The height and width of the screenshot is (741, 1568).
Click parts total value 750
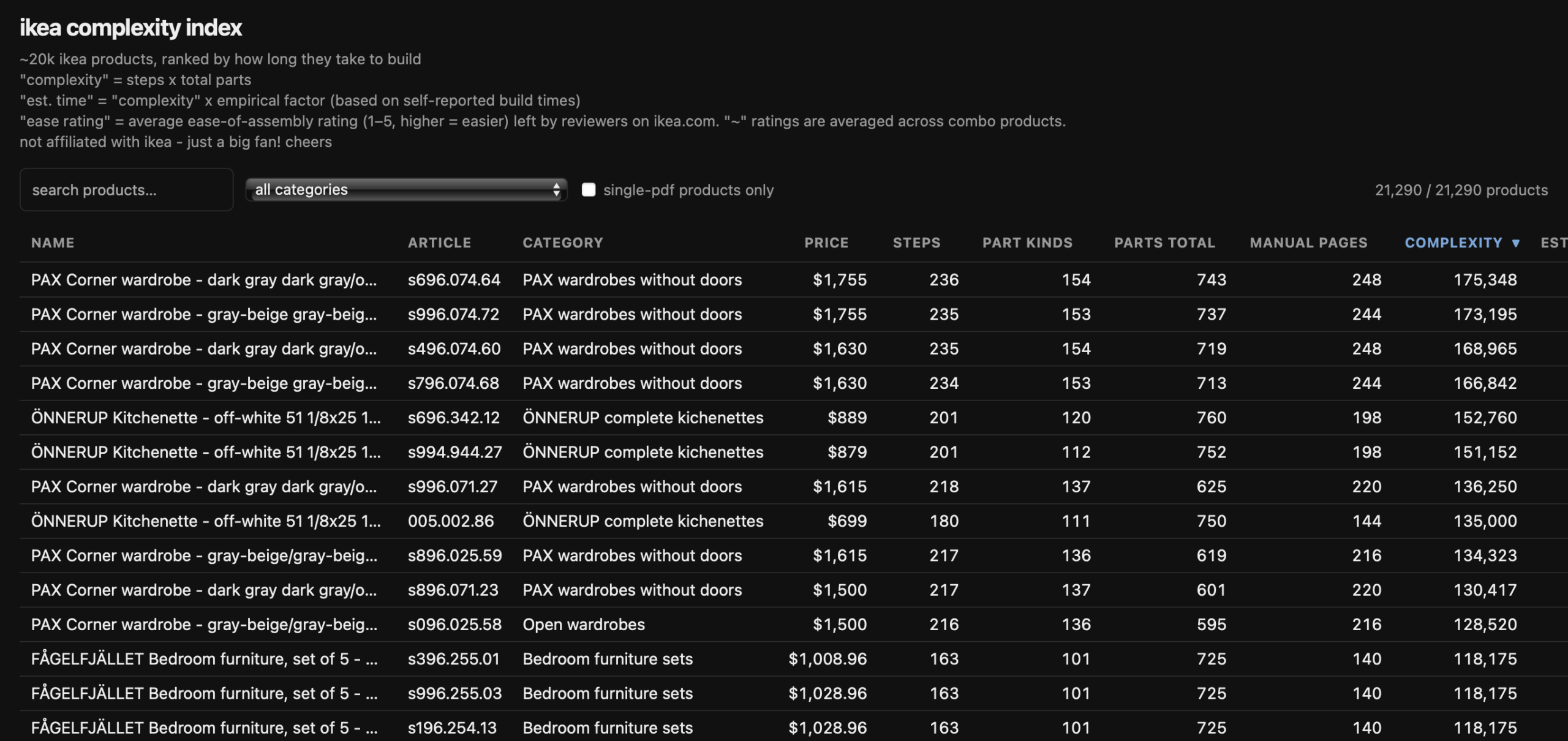point(1212,521)
